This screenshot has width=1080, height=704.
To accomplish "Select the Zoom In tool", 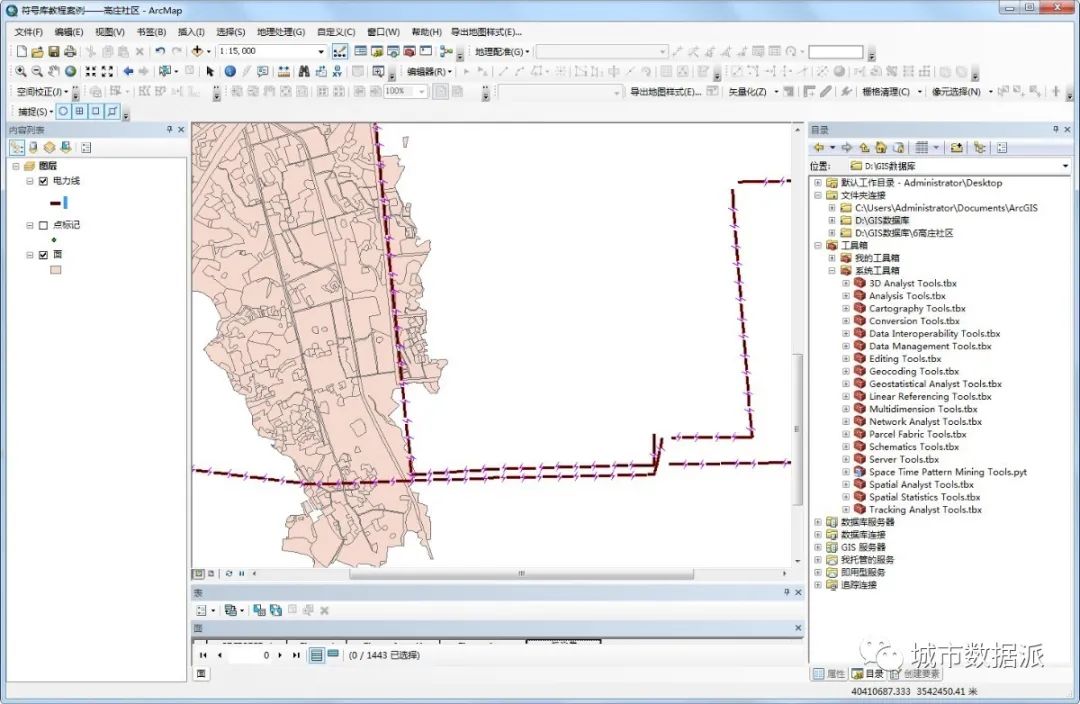I will pyautogui.click(x=21, y=71).
